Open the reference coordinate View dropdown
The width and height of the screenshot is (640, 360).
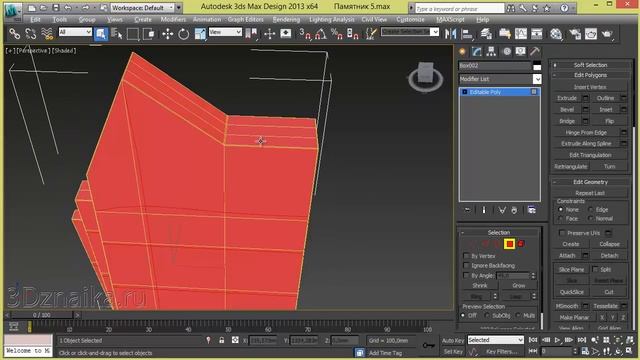225,32
